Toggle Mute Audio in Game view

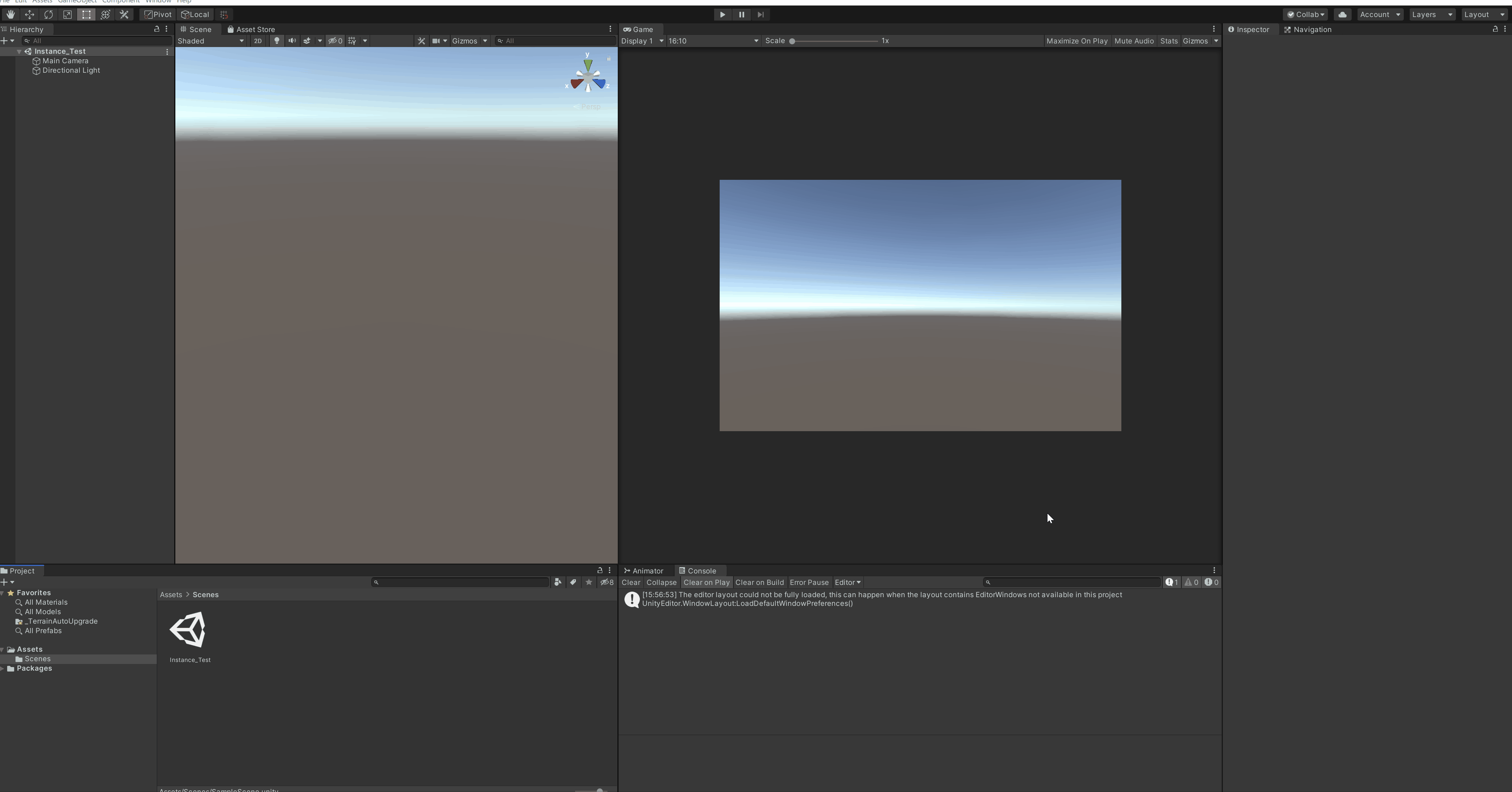pyautogui.click(x=1134, y=41)
